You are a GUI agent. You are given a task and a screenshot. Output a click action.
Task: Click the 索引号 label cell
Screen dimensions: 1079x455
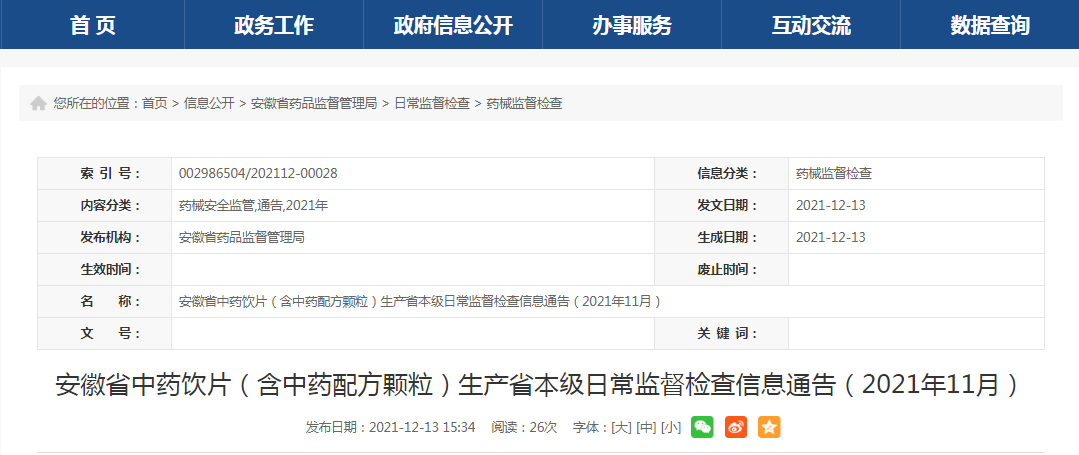tap(105, 173)
